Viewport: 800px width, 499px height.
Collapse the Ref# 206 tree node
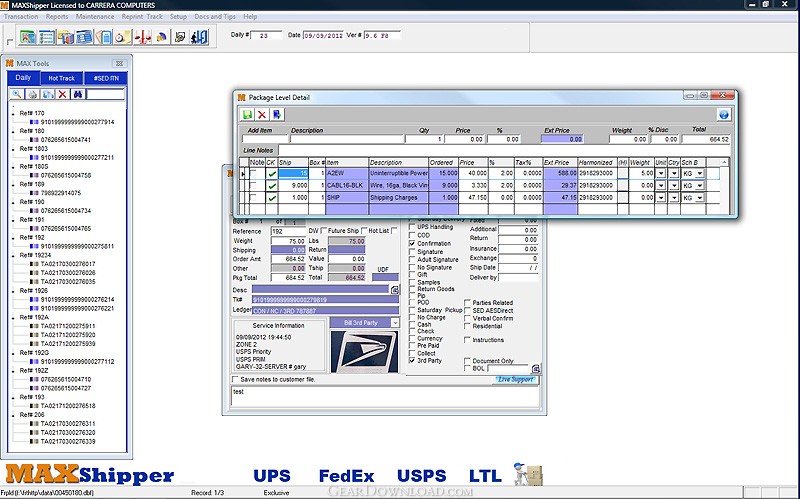click(x=13, y=415)
